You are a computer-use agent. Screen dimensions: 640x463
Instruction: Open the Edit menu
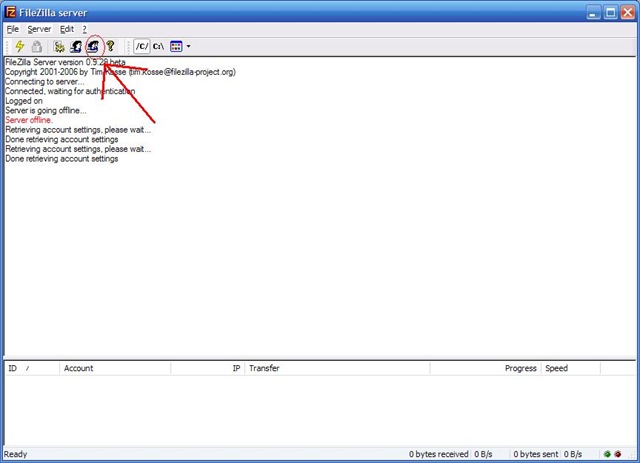click(67, 29)
